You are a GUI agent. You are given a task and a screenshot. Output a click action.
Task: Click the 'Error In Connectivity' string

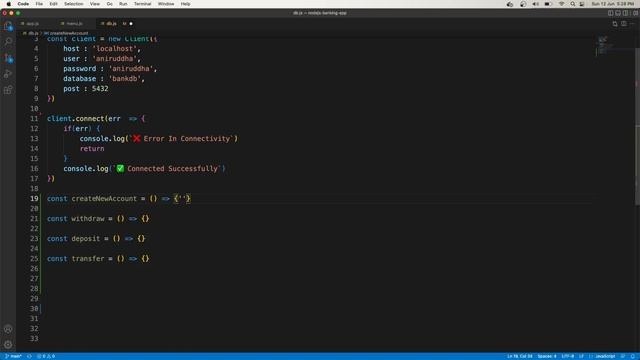tap(182, 139)
